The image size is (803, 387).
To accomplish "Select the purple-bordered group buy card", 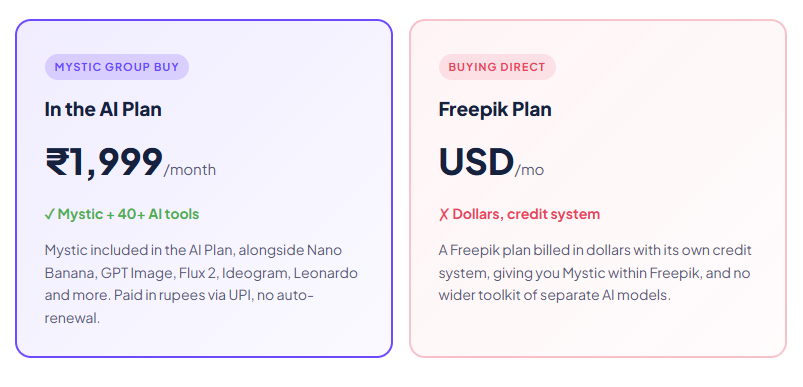I will pyautogui.click(x=204, y=188).
